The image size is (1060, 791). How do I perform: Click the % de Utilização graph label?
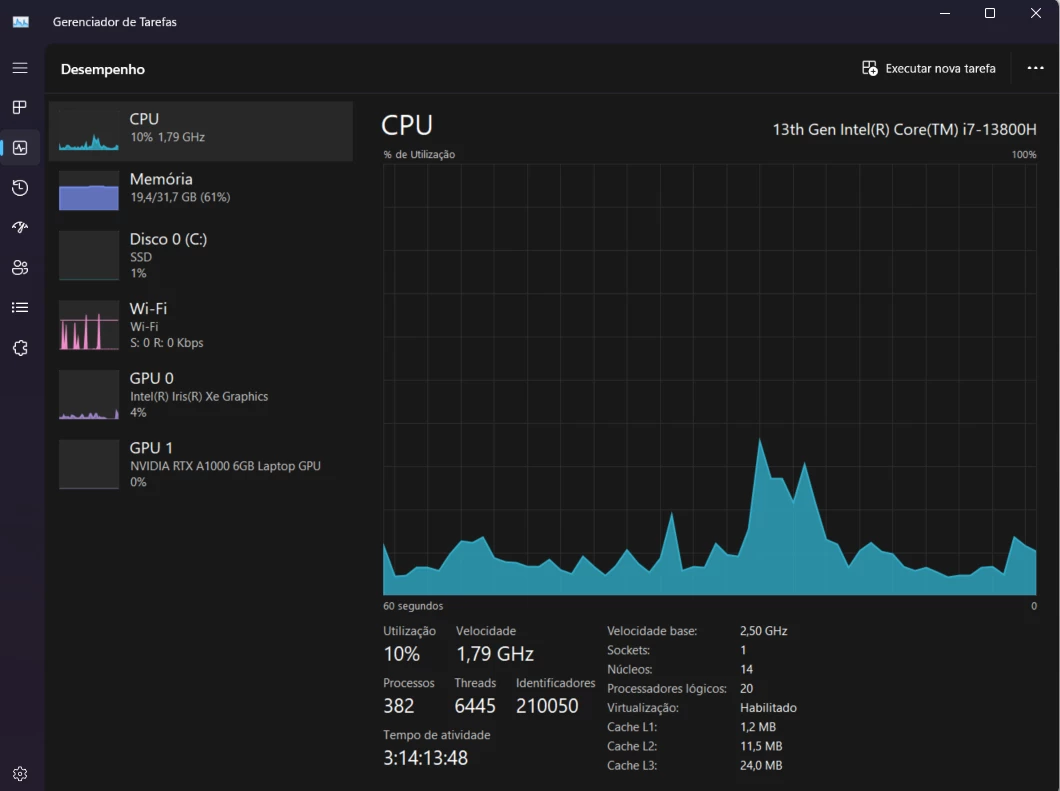pos(419,155)
